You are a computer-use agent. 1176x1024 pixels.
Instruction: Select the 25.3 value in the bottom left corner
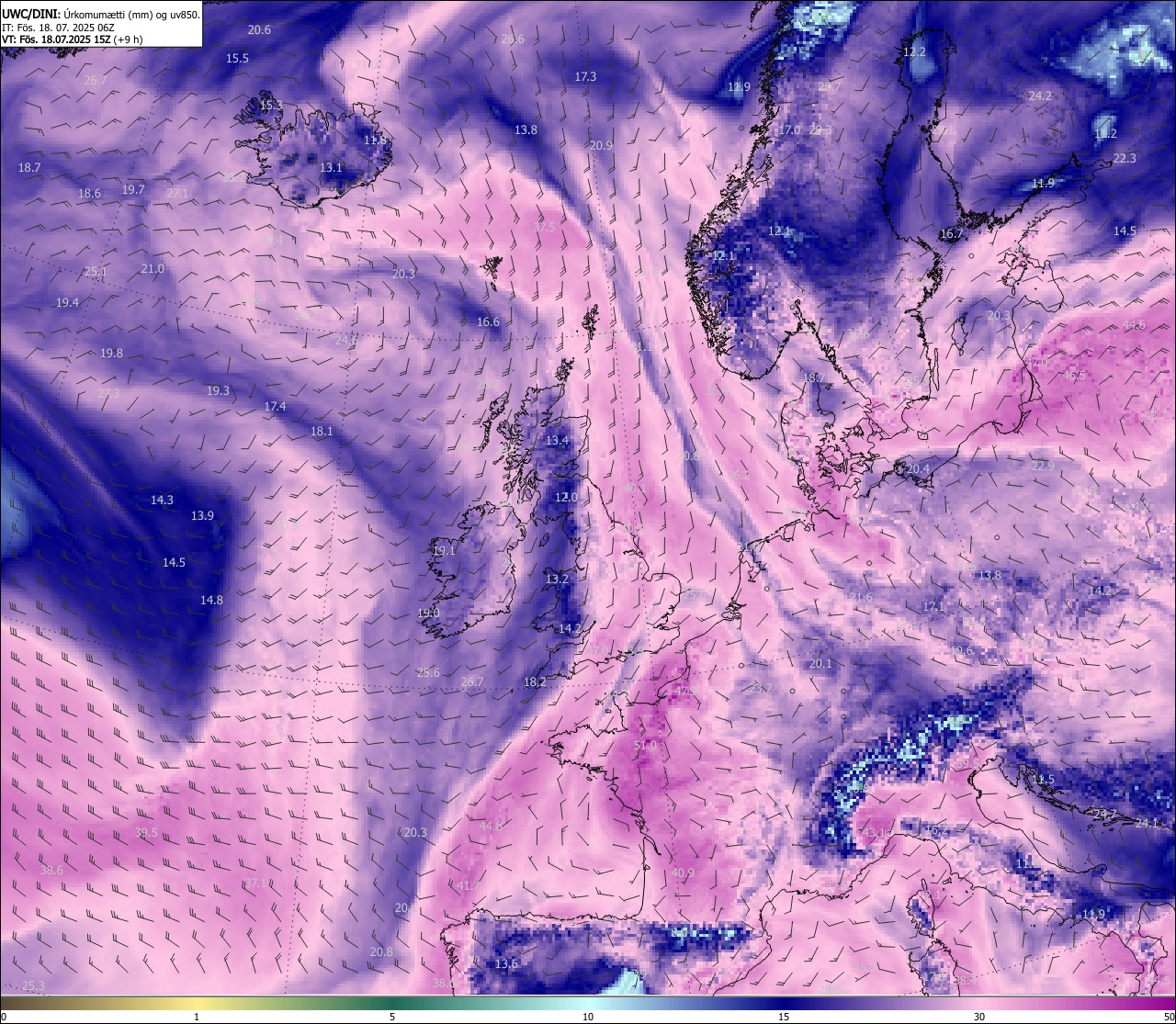coord(32,985)
